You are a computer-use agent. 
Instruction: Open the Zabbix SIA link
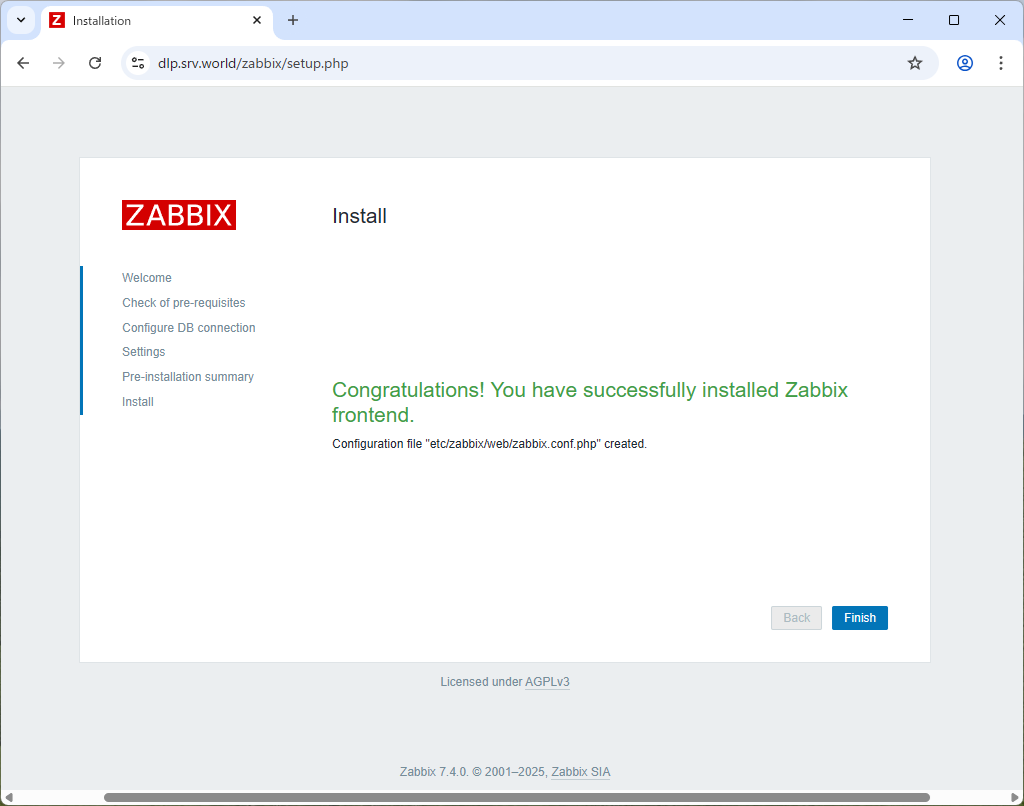pos(581,772)
